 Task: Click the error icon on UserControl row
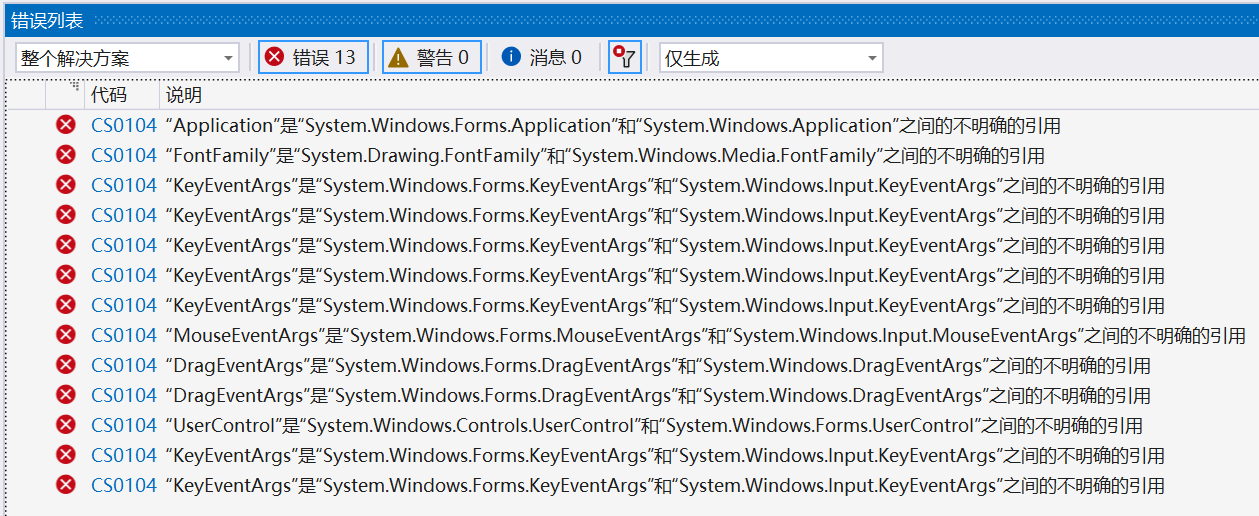click(x=66, y=425)
